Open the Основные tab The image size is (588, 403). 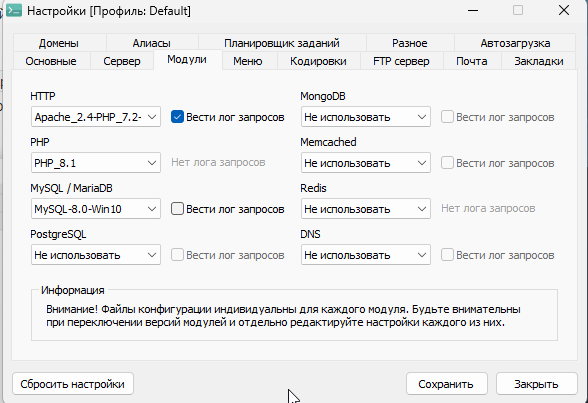tap(51, 61)
